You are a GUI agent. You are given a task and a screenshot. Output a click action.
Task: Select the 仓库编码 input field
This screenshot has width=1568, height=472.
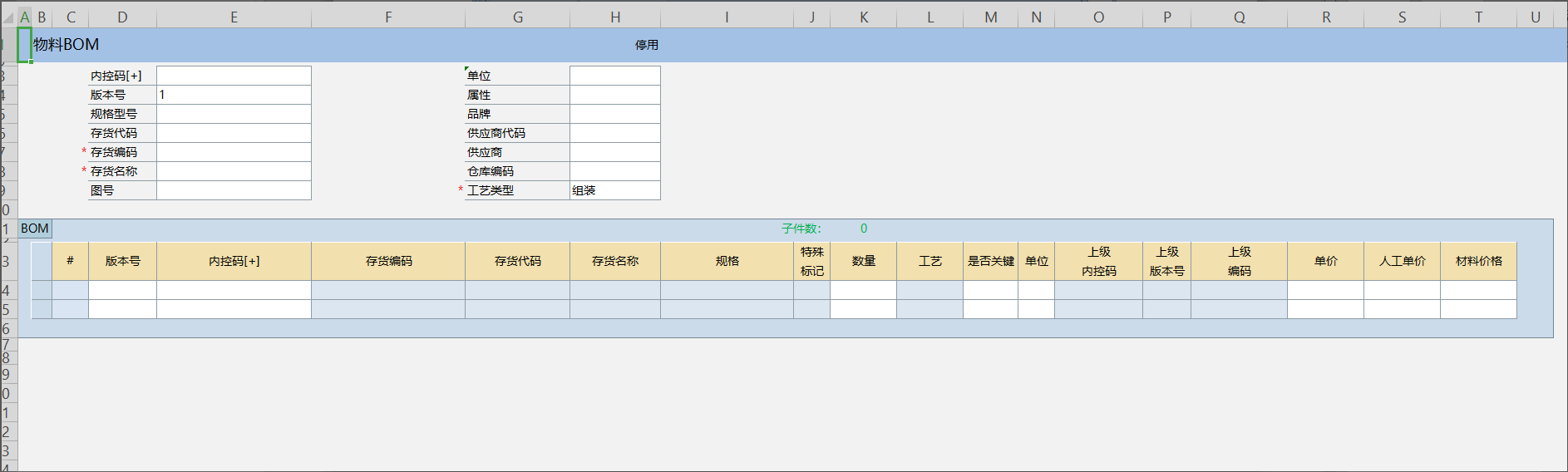[614, 171]
